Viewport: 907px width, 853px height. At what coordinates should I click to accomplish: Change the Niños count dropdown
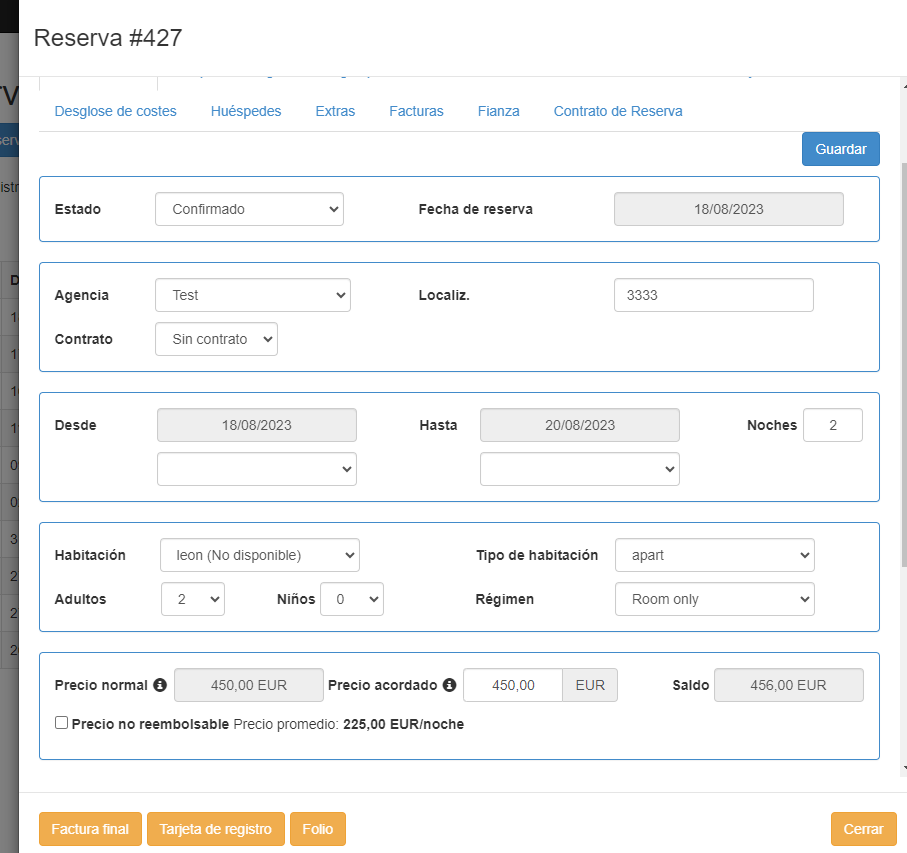pyautogui.click(x=352, y=599)
